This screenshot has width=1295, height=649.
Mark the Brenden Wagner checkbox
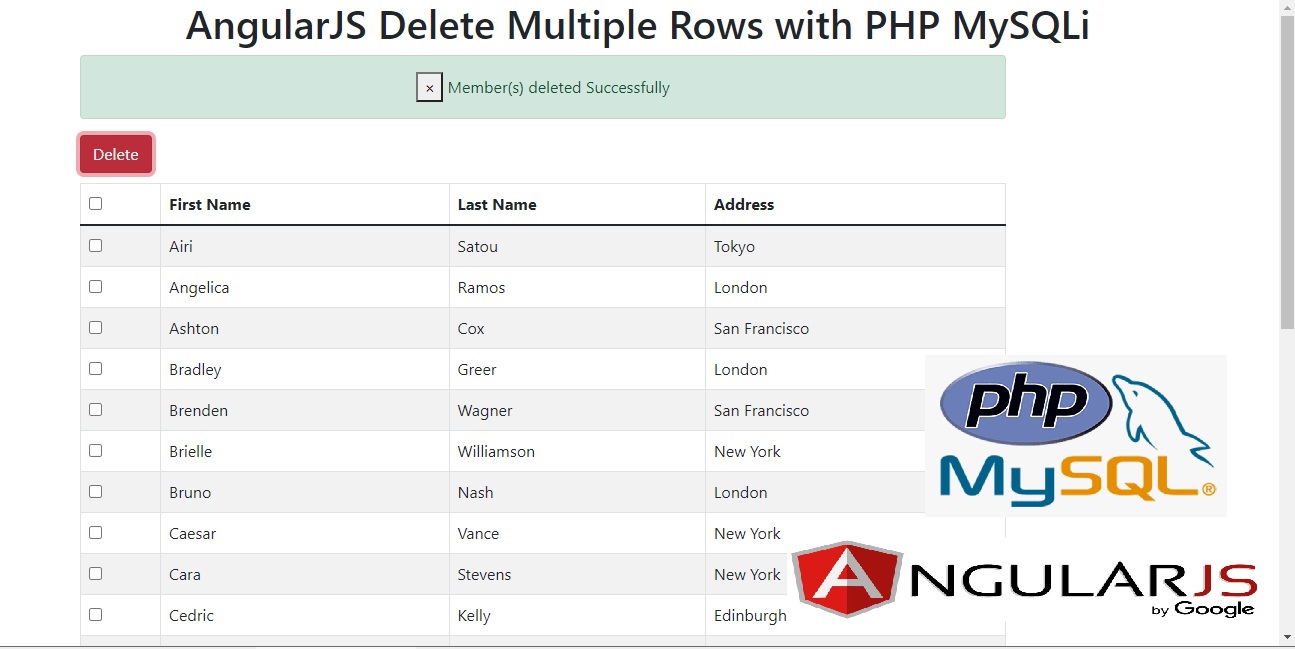coord(95,409)
